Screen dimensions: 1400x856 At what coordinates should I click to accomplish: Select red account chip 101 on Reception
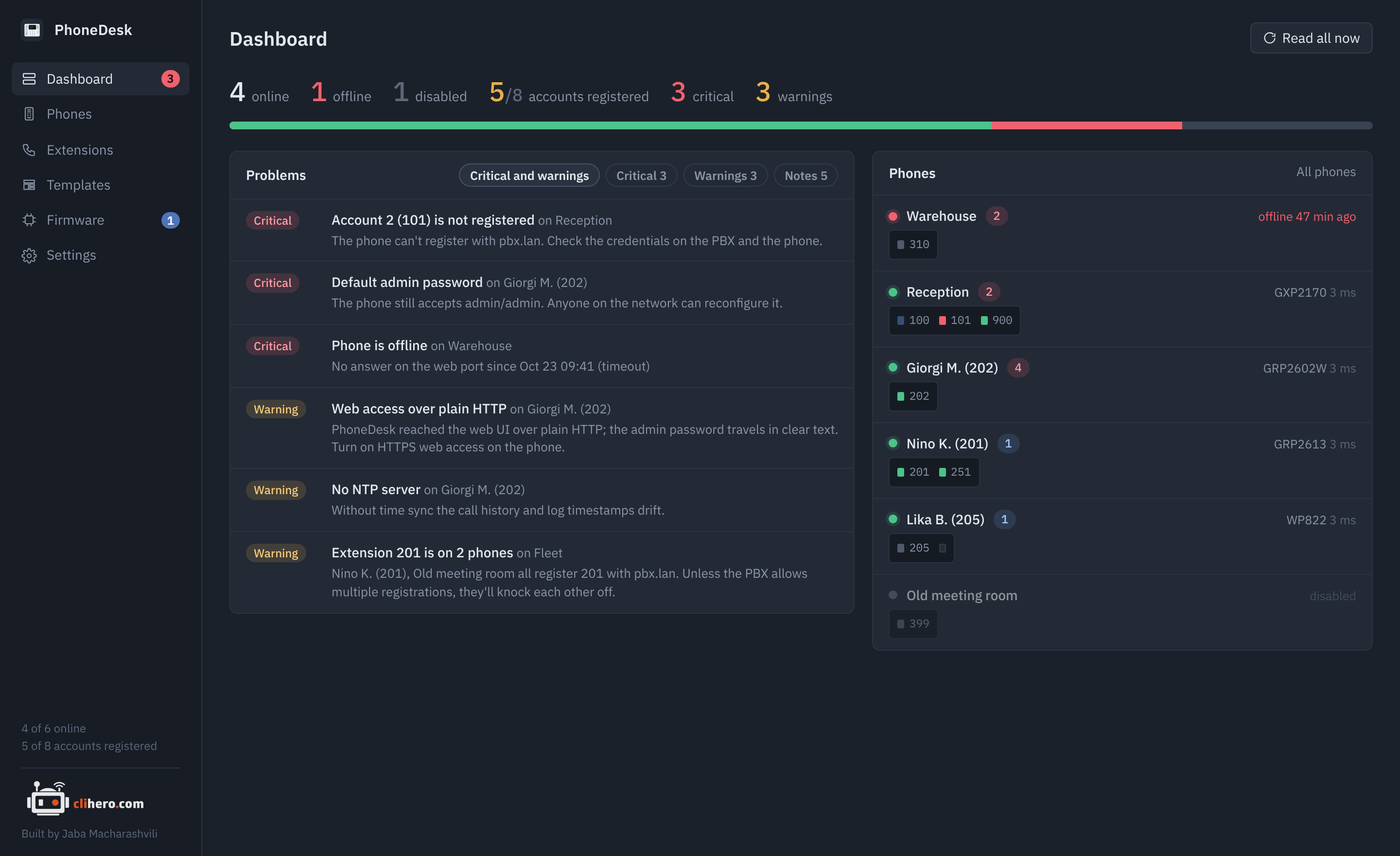point(955,321)
